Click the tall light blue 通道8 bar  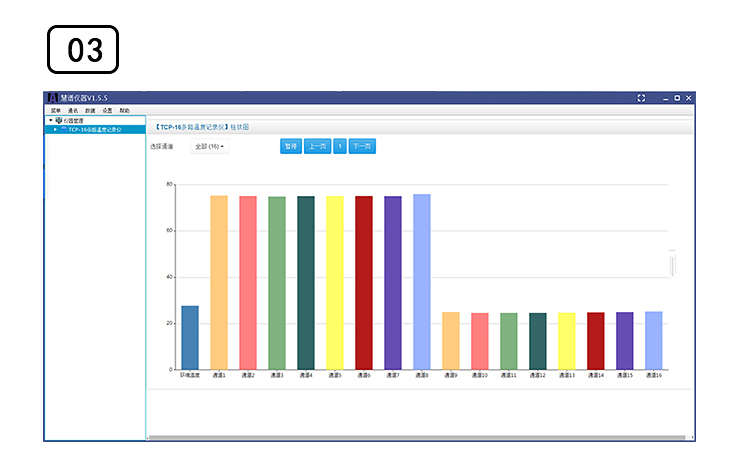click(x=422, y=282)
